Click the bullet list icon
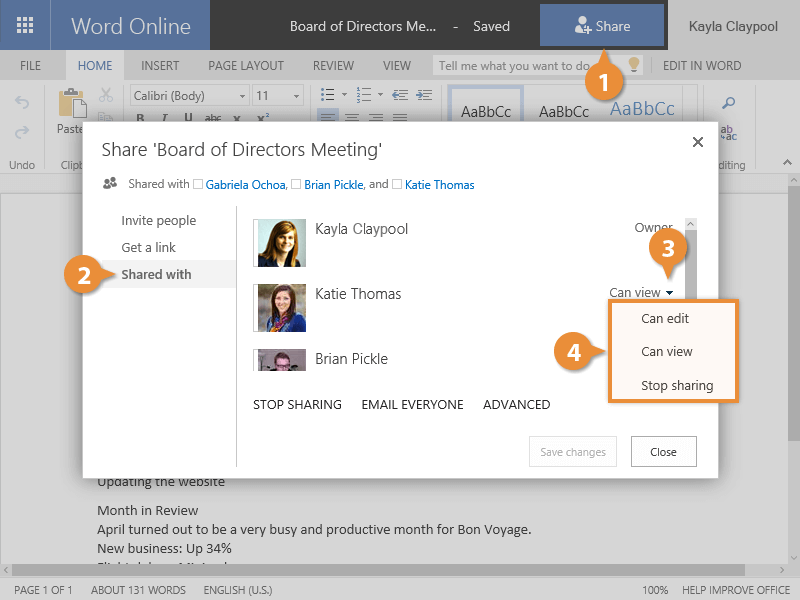This screenshot has height=600, width=800. (327, 95)
